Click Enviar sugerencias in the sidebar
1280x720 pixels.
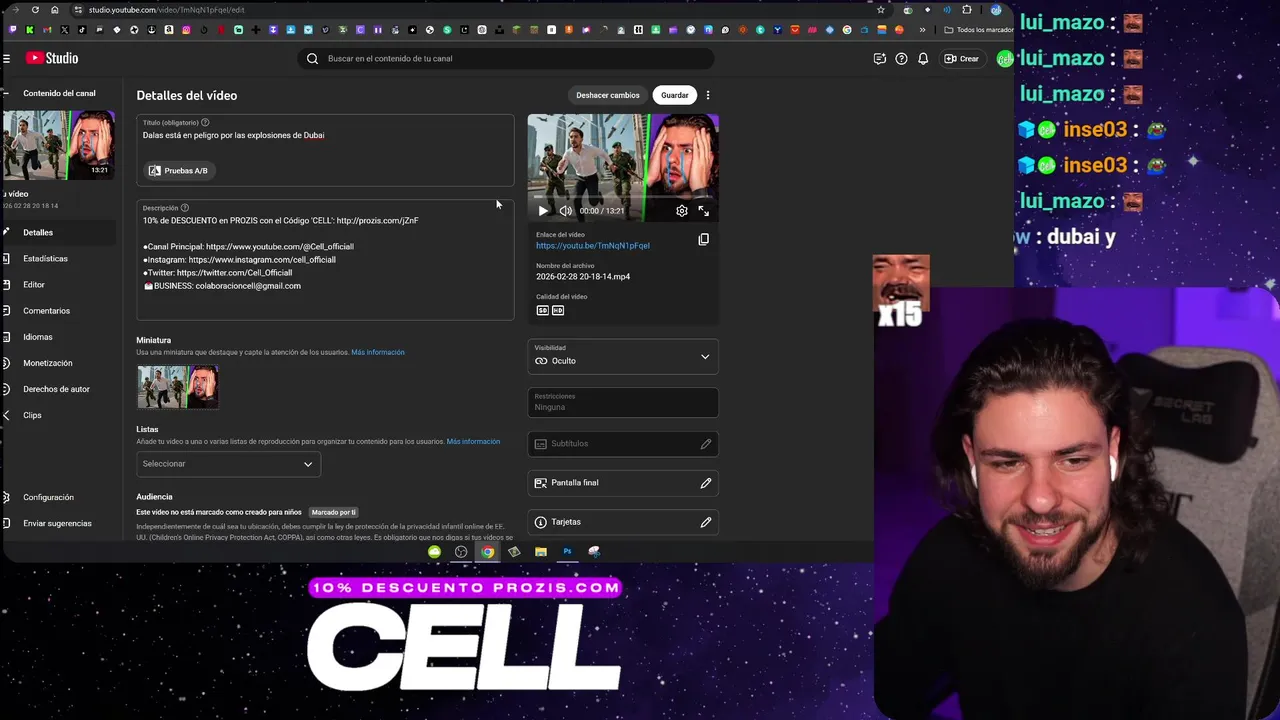(x=57, y=523)
